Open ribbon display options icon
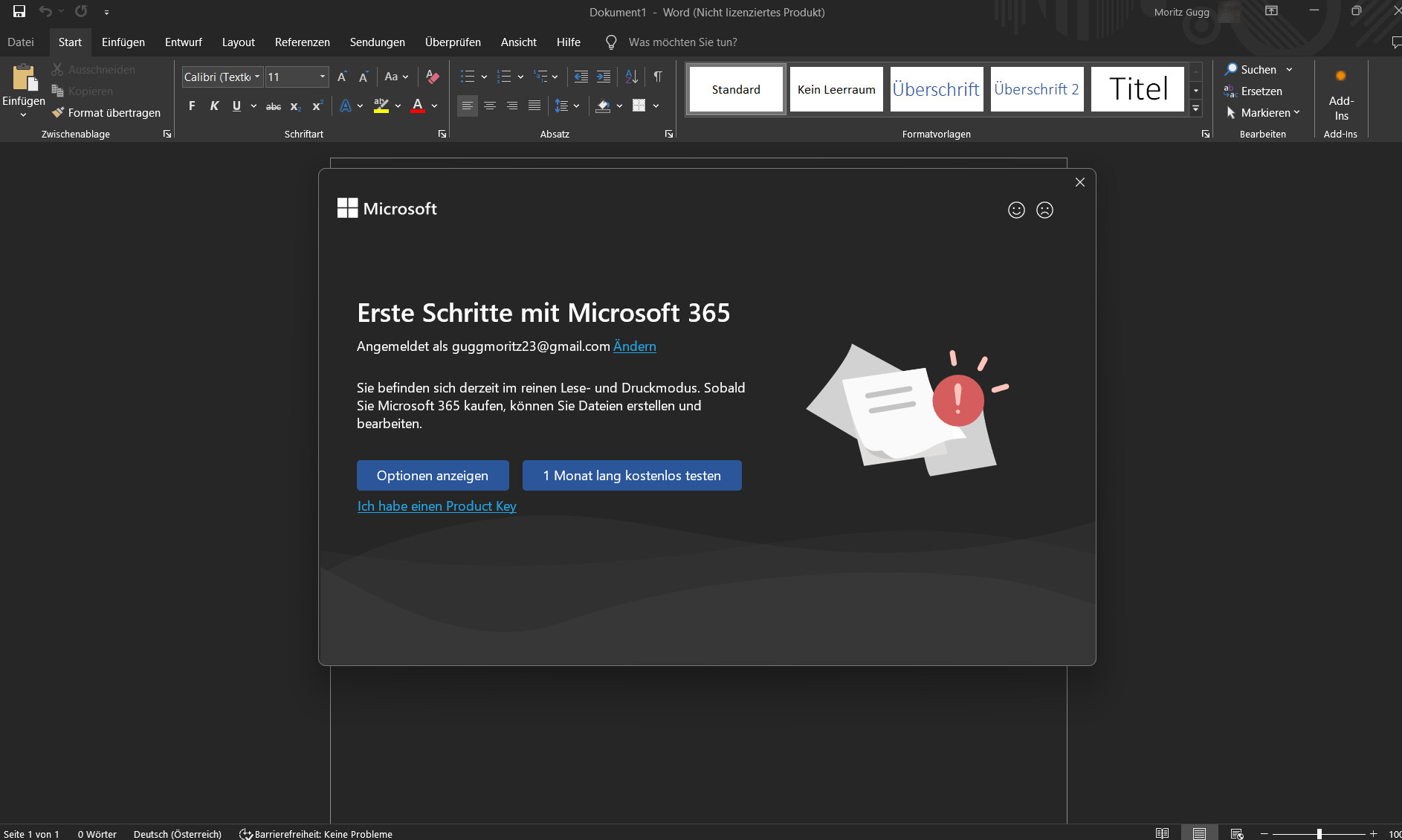 [1272, 11]
